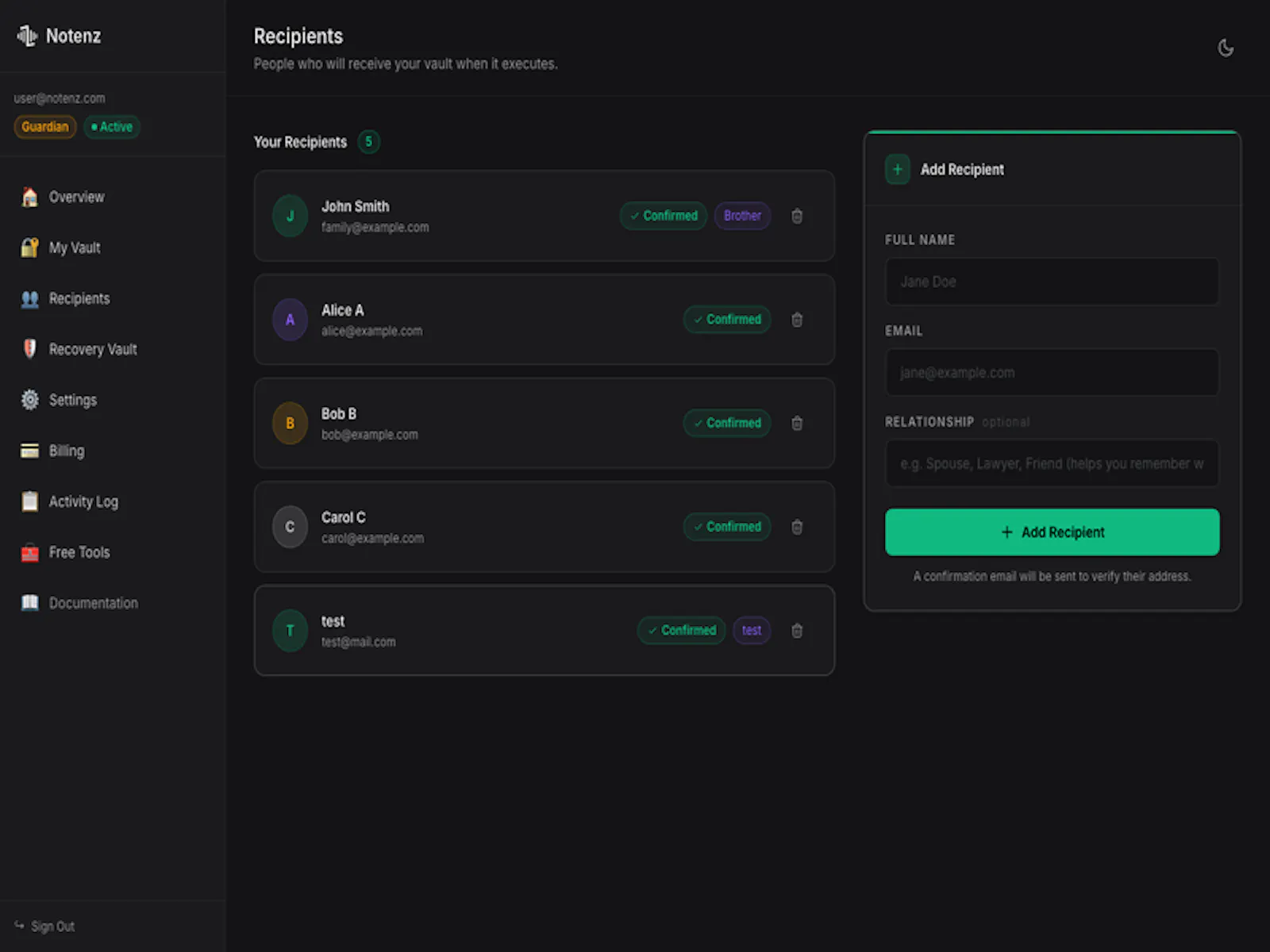1270x952 pixels.
Task: Open Activity Log page
Action: click(83, 501)
